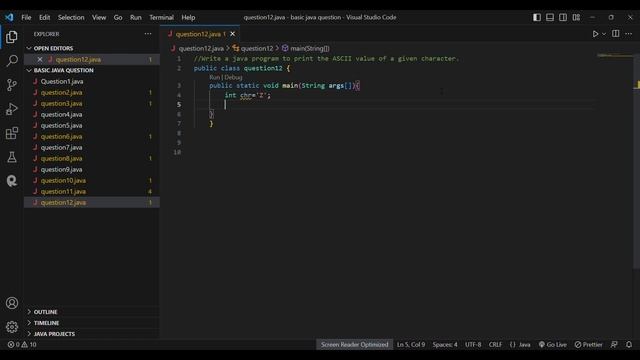Open question3.java in explorer
This screenshot has height=360, width=640.
[91, 103]
